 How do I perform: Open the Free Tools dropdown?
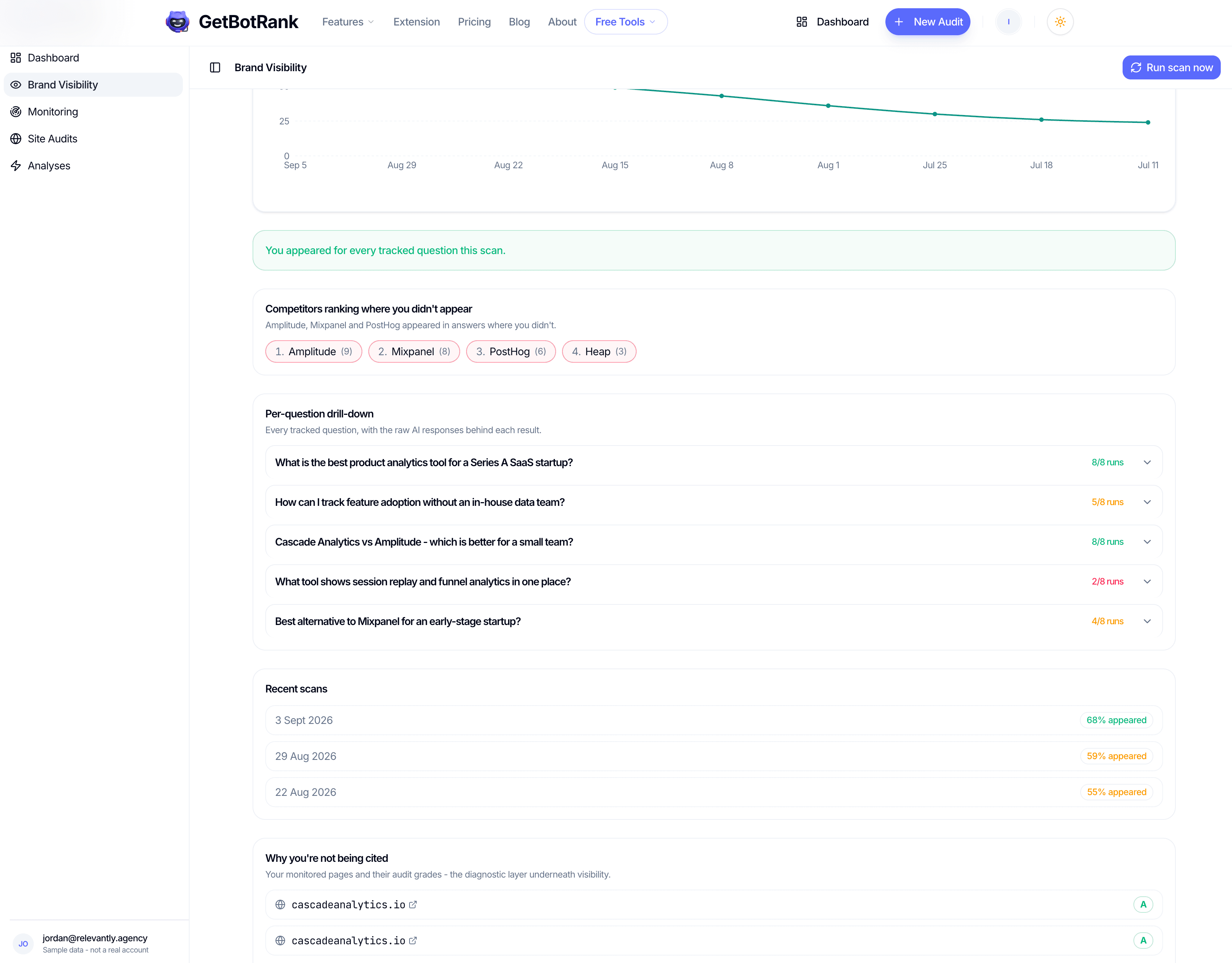click(626, 22)
